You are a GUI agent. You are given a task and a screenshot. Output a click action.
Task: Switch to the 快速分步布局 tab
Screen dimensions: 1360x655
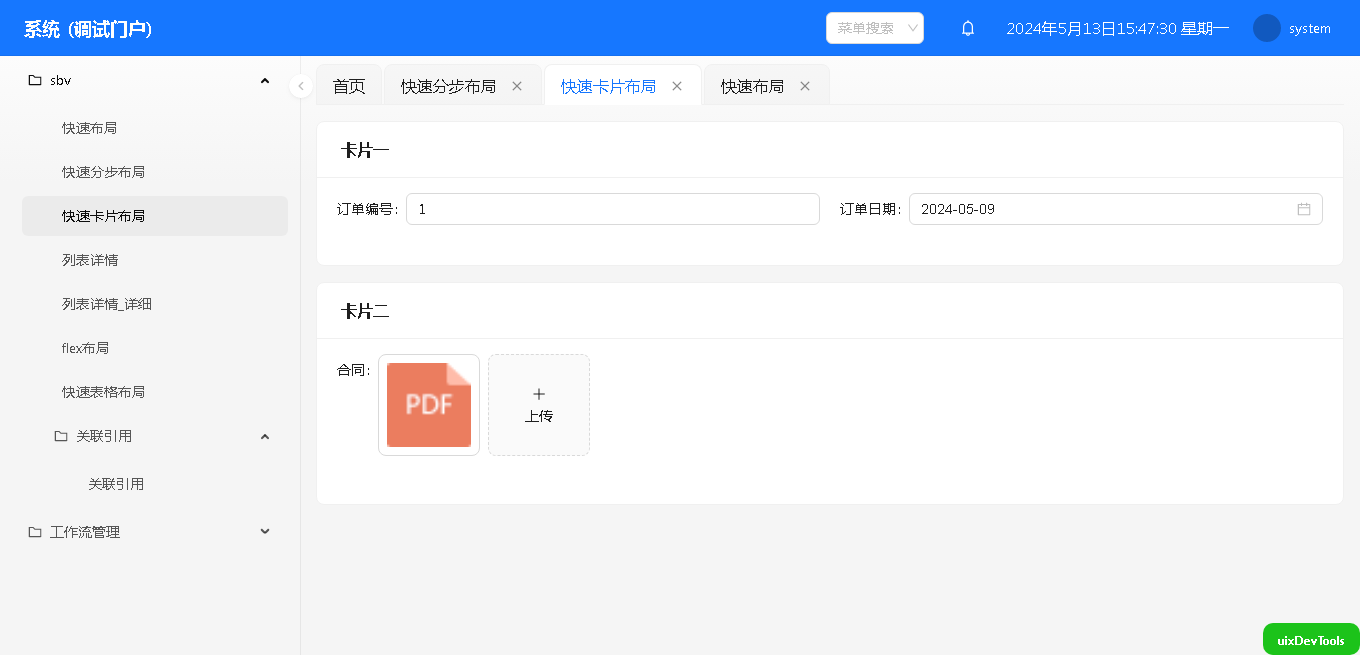[x=448, y=87]
